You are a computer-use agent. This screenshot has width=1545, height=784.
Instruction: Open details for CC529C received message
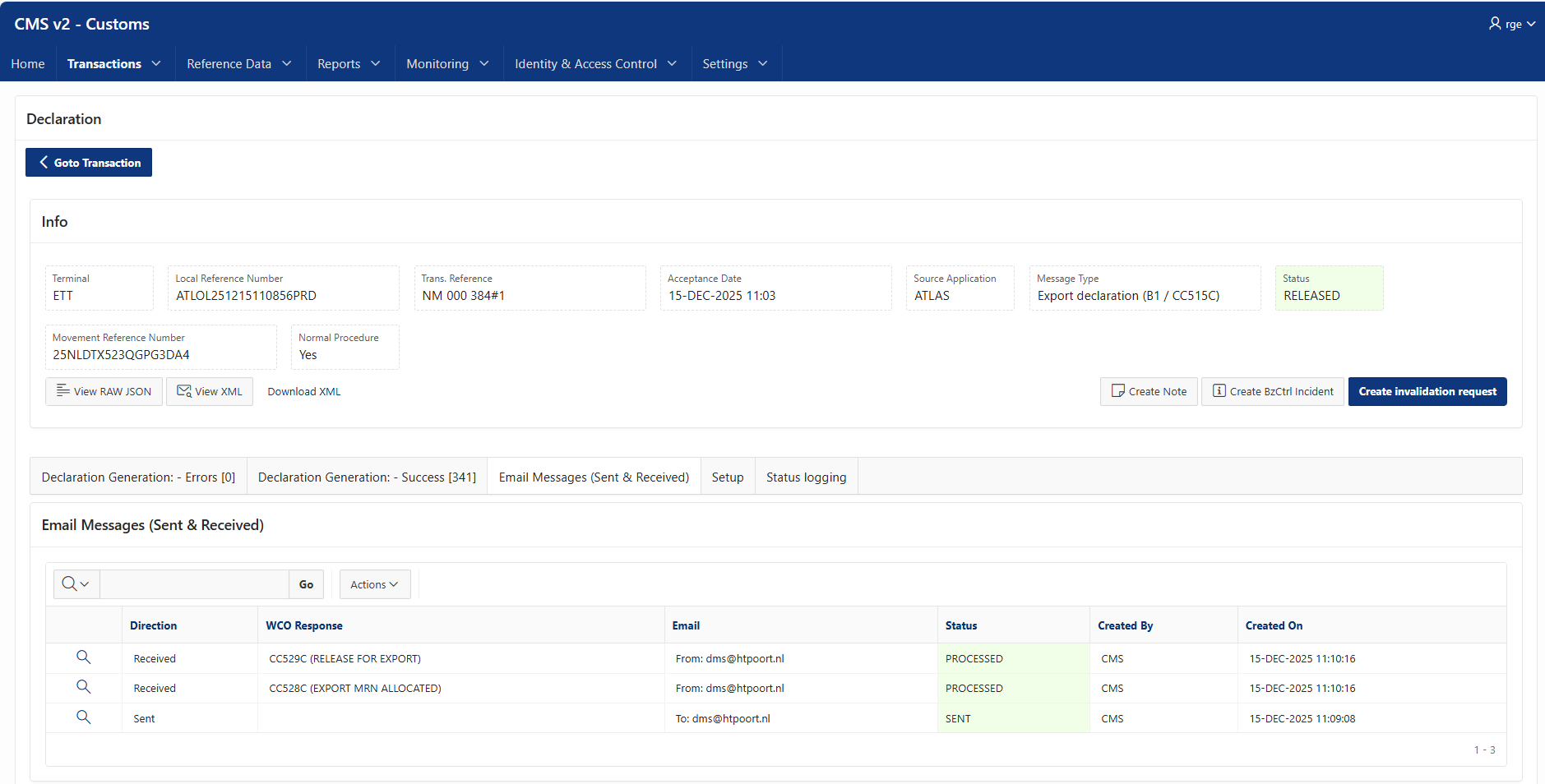tap(83, 657)
